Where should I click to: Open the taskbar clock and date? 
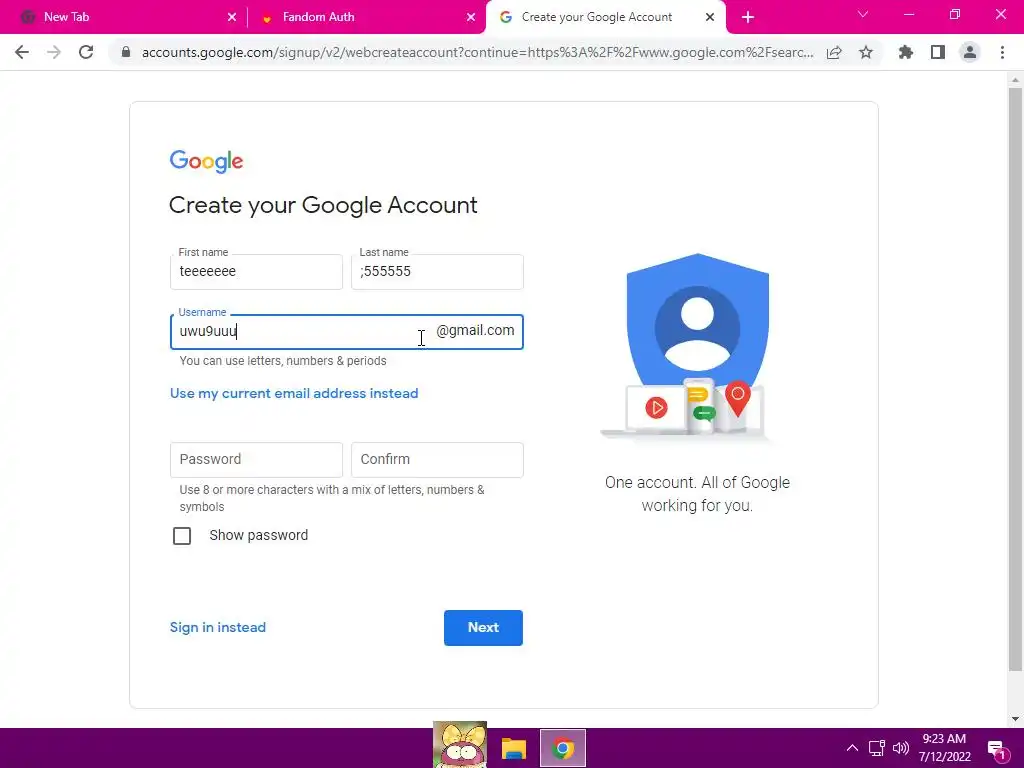click(x=944, y=748)
